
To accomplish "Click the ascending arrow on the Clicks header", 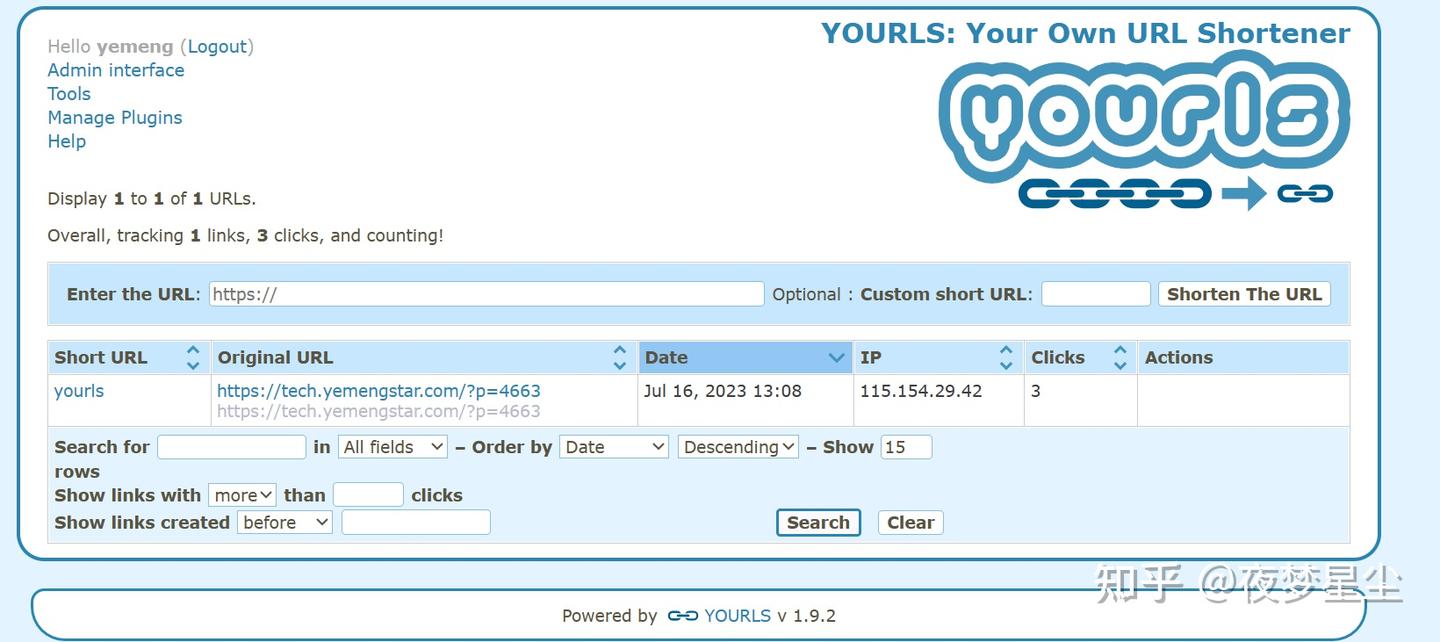I will pos(1120,350).
